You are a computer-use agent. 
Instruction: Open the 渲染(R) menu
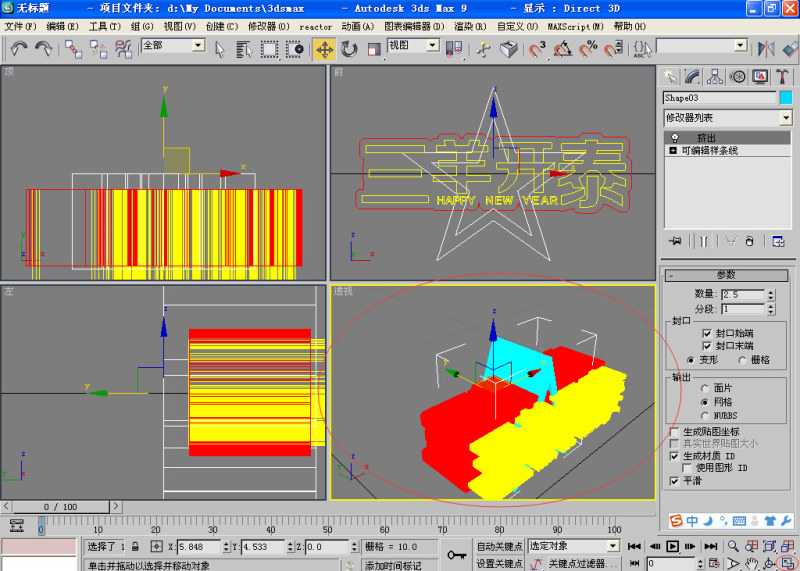click(x=470, y=26)
